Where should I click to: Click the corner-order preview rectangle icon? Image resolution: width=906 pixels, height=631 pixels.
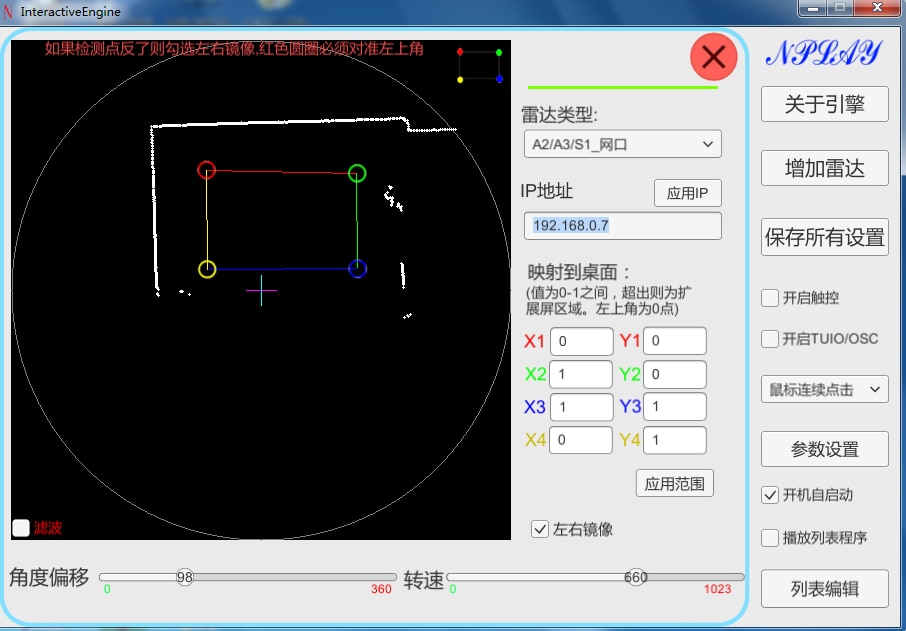pos(480,66)
